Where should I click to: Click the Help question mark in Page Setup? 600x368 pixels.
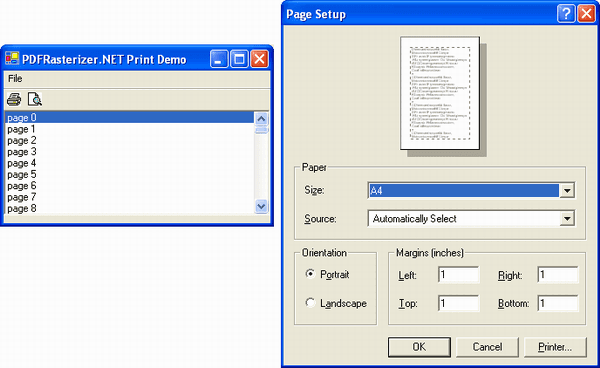[566, 14]
